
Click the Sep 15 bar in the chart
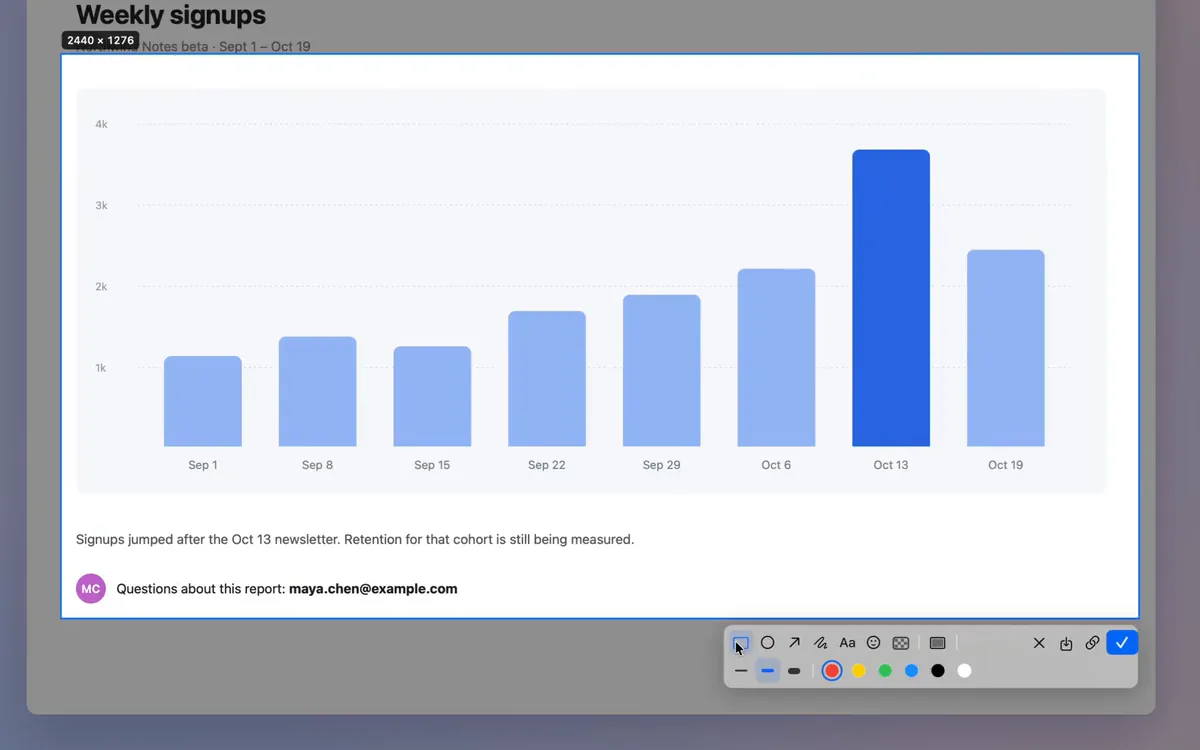[x=432, y=396]
